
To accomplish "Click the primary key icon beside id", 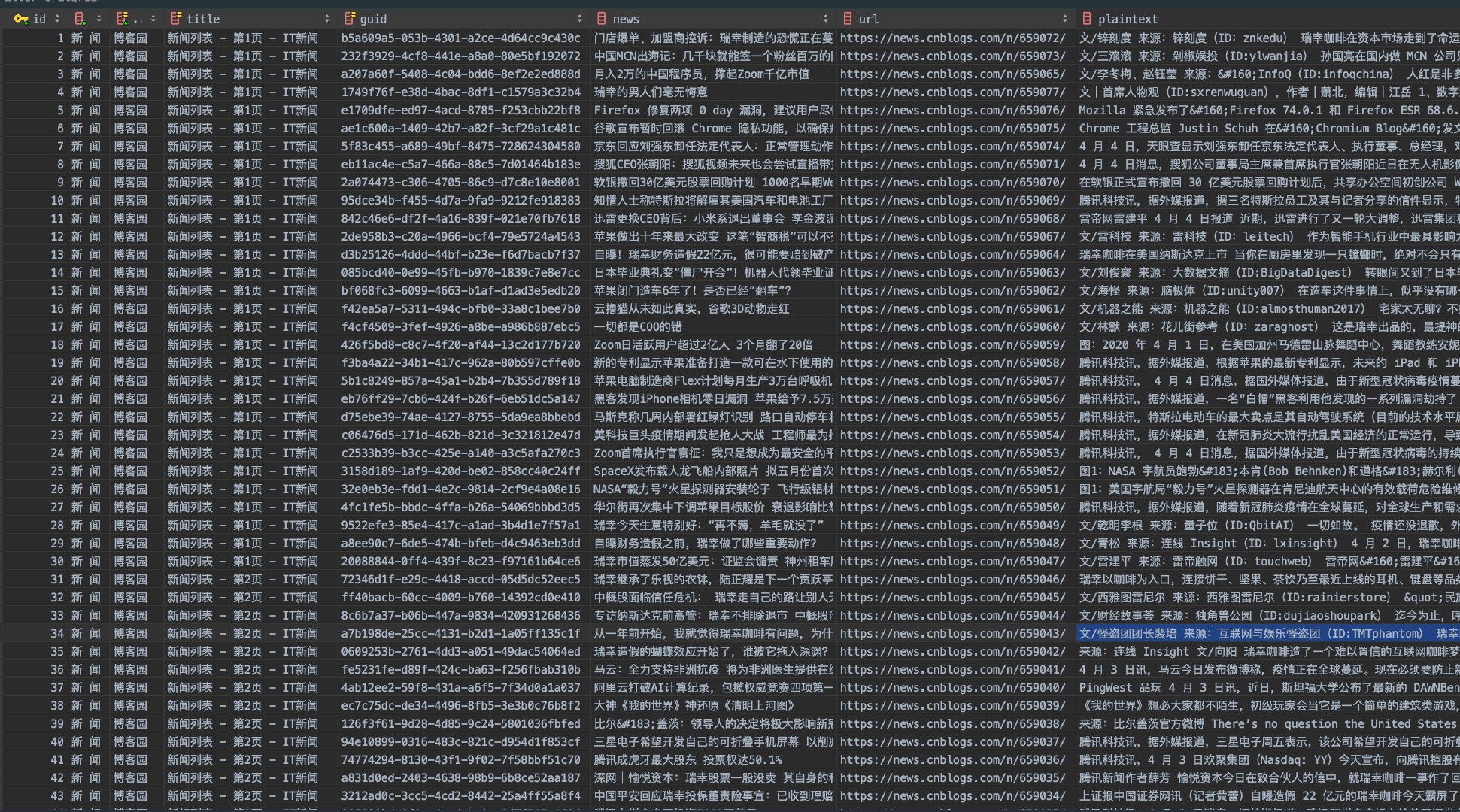I will coord(20,19).
